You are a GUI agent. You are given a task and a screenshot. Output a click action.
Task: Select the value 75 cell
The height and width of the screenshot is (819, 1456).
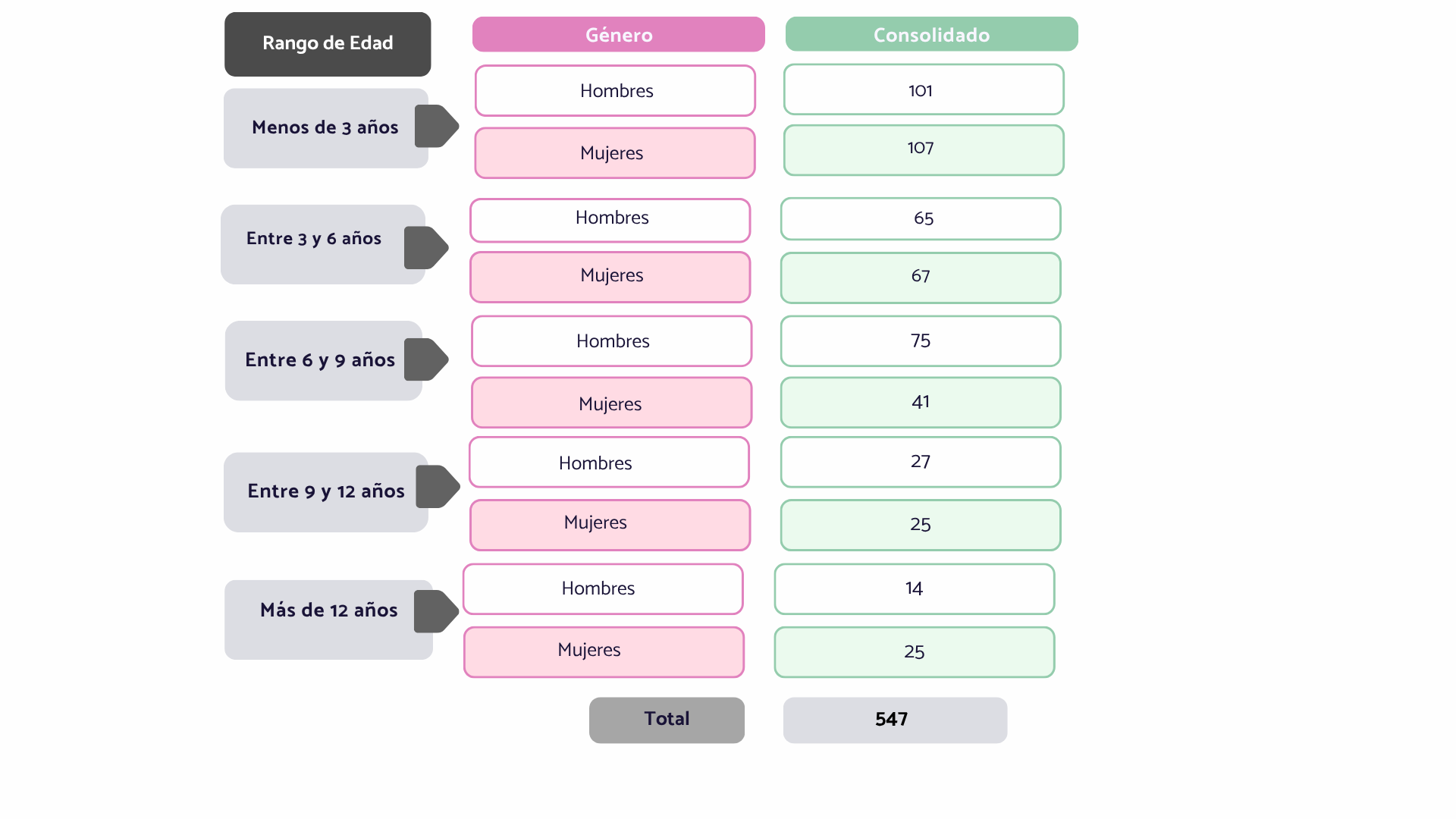921,341
